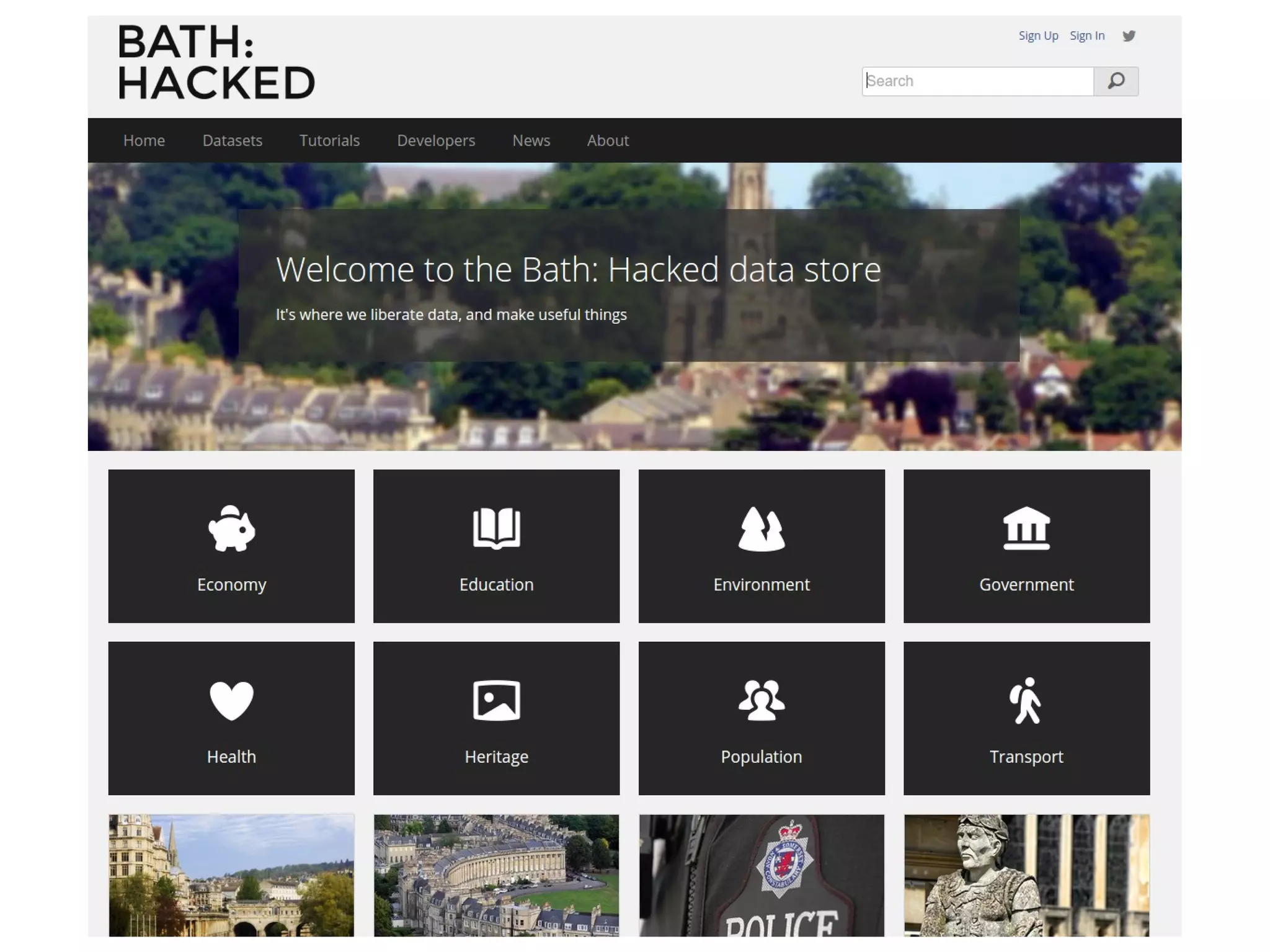The image size is (1270, 952).
Task: Go to the Datasets menu item
Action: tap(233, 141)
